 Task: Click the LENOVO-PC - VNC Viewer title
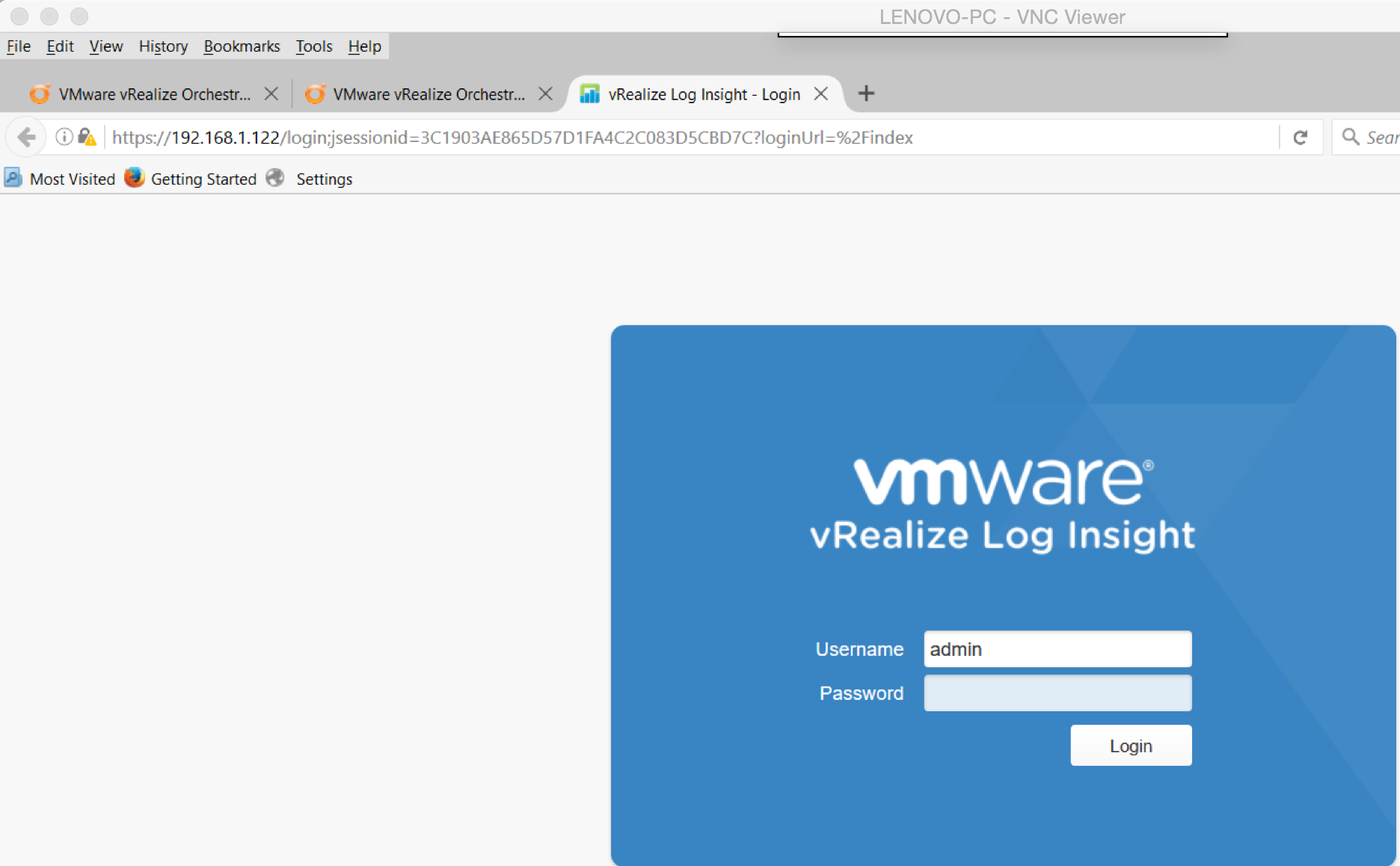click(x=1002, y=17)
